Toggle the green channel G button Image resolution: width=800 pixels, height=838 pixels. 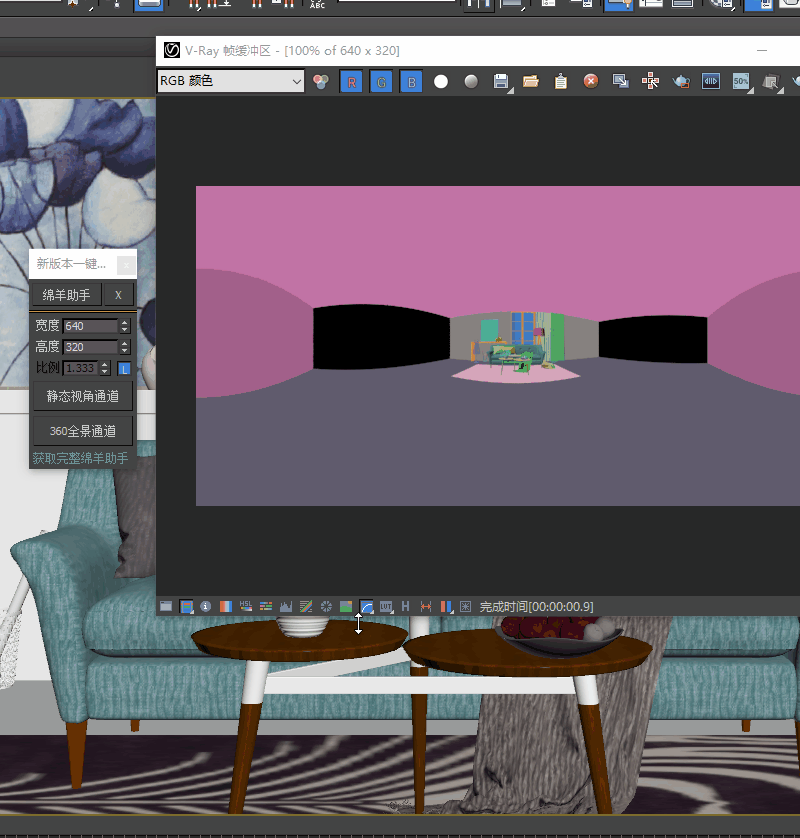pos(381,82)
